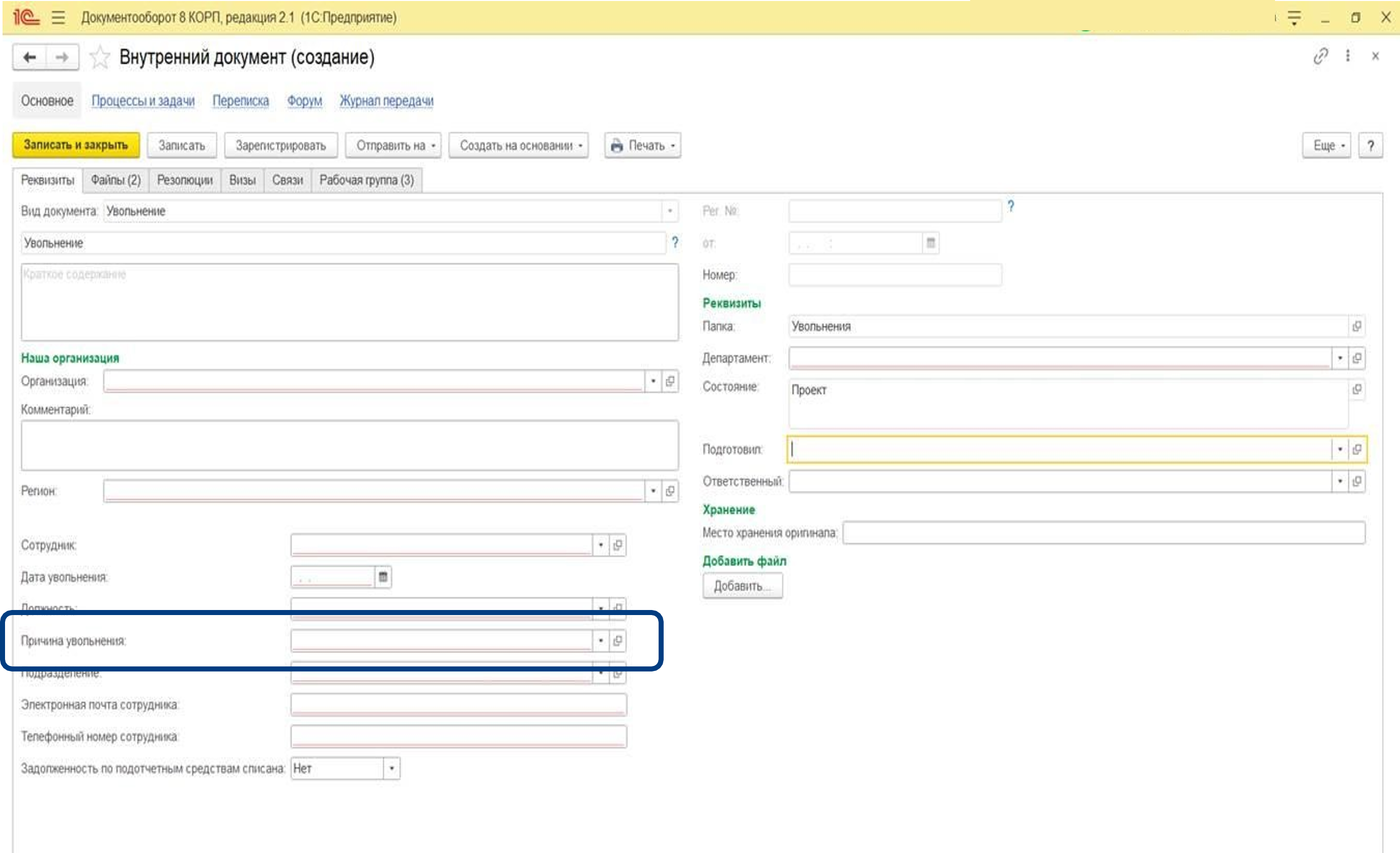Click open icon next to Организация field
This screenshot has height=853, width=1400.
(x=670, y=381)
